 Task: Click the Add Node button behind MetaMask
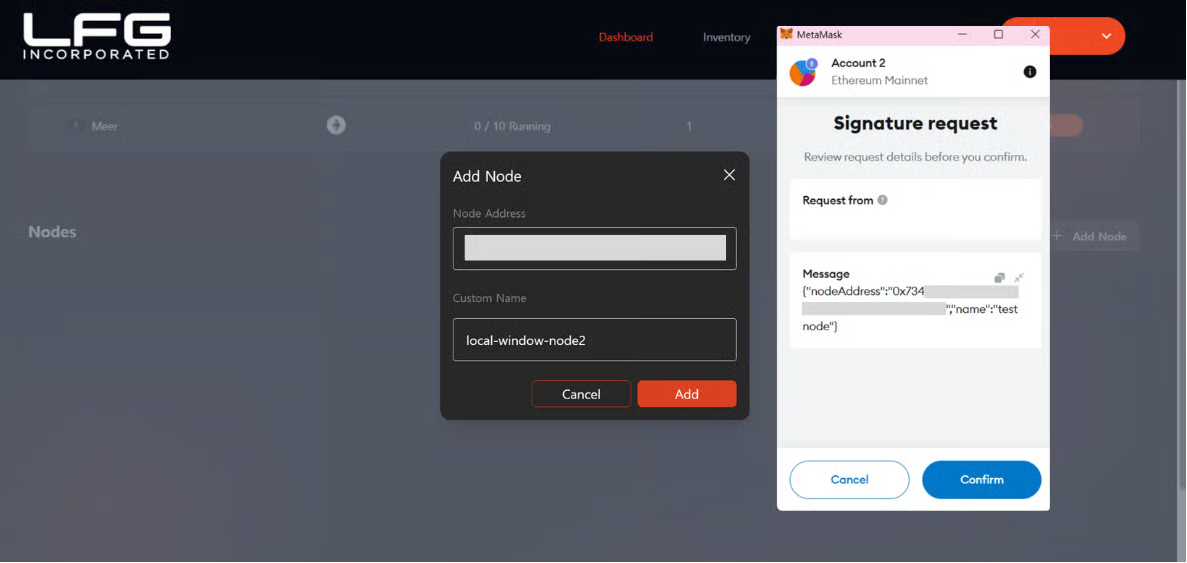pyautogui.click(x=1093, y=236)
